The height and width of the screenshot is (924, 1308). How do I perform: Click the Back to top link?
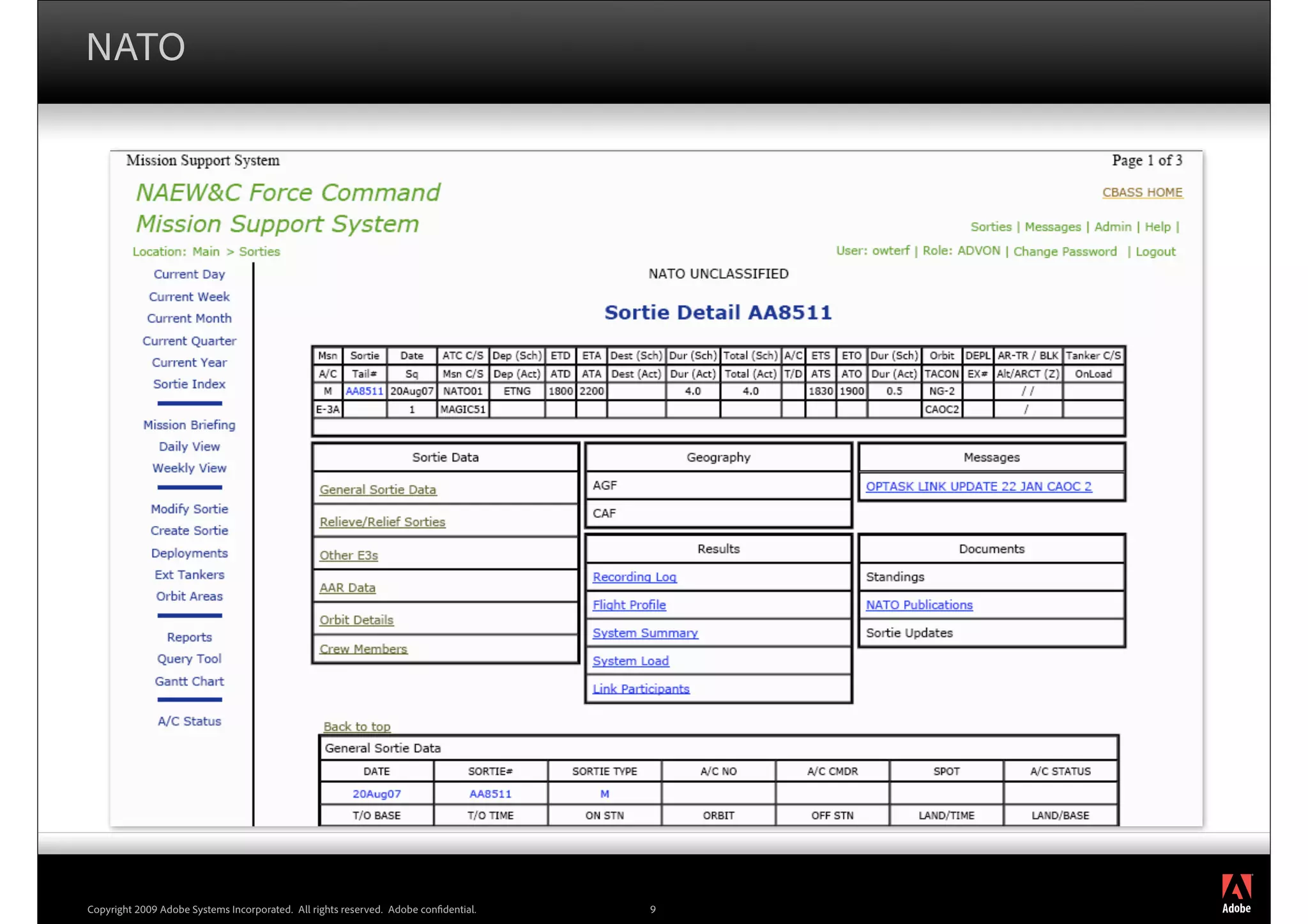[x=356, y=727]
